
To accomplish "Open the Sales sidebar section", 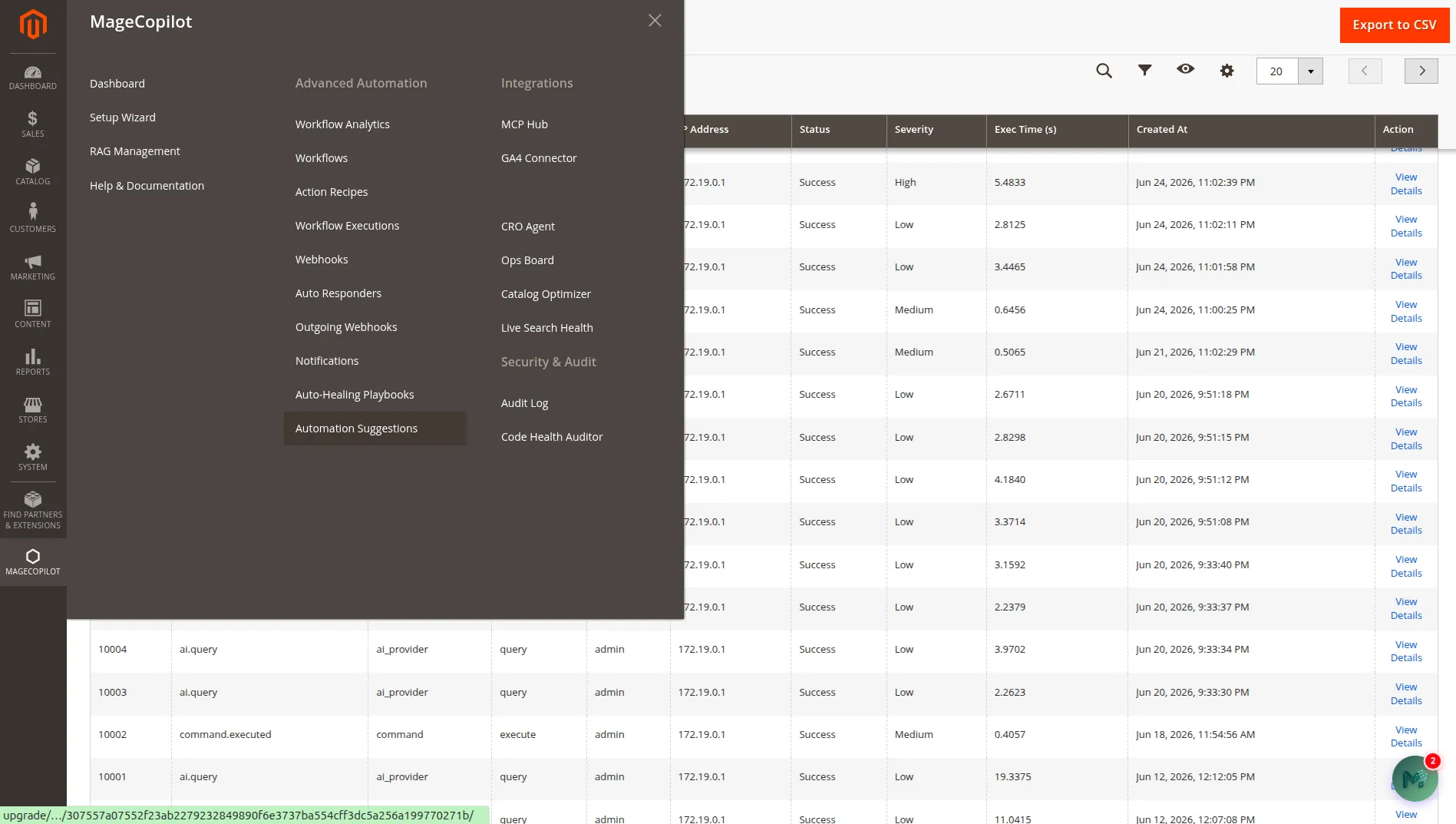I will tap(33, 124).
